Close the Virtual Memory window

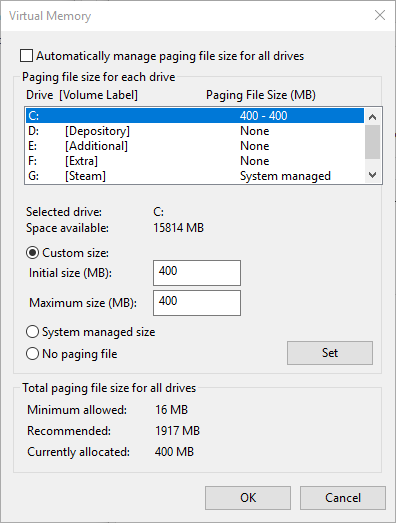coord(380,15)
